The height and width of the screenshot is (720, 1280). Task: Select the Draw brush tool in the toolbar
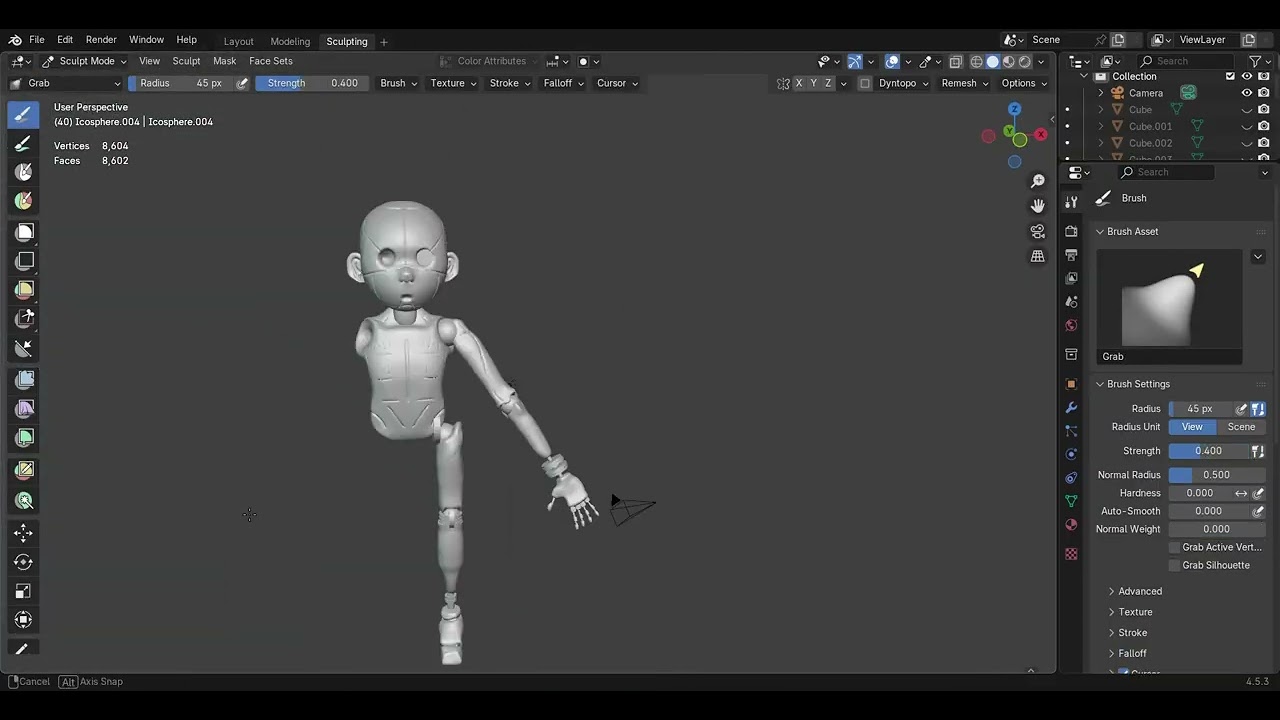click(x=24, y=114)
